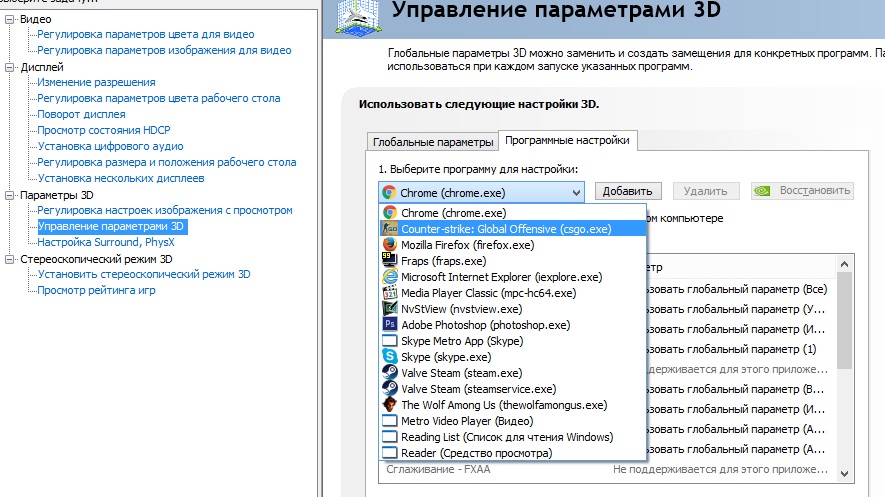This screenshot has width=885, height=497.
Task: Click the Reader (Средство просмотра) icon
Action: coord(389,452)
